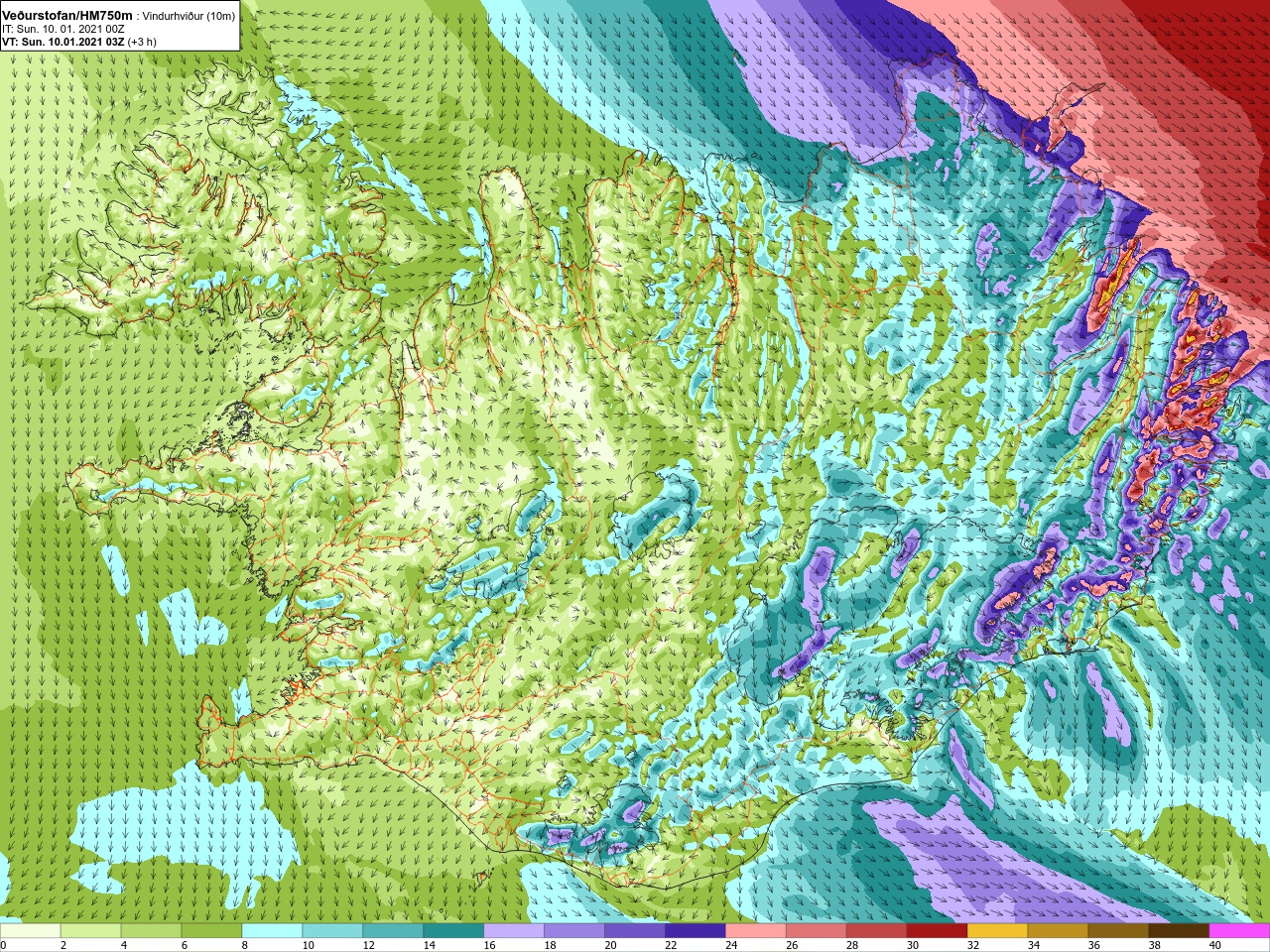Click the Vindurhviður (10m) label
The width and height of the screenshot is (1270, 952).
point(189,16)
